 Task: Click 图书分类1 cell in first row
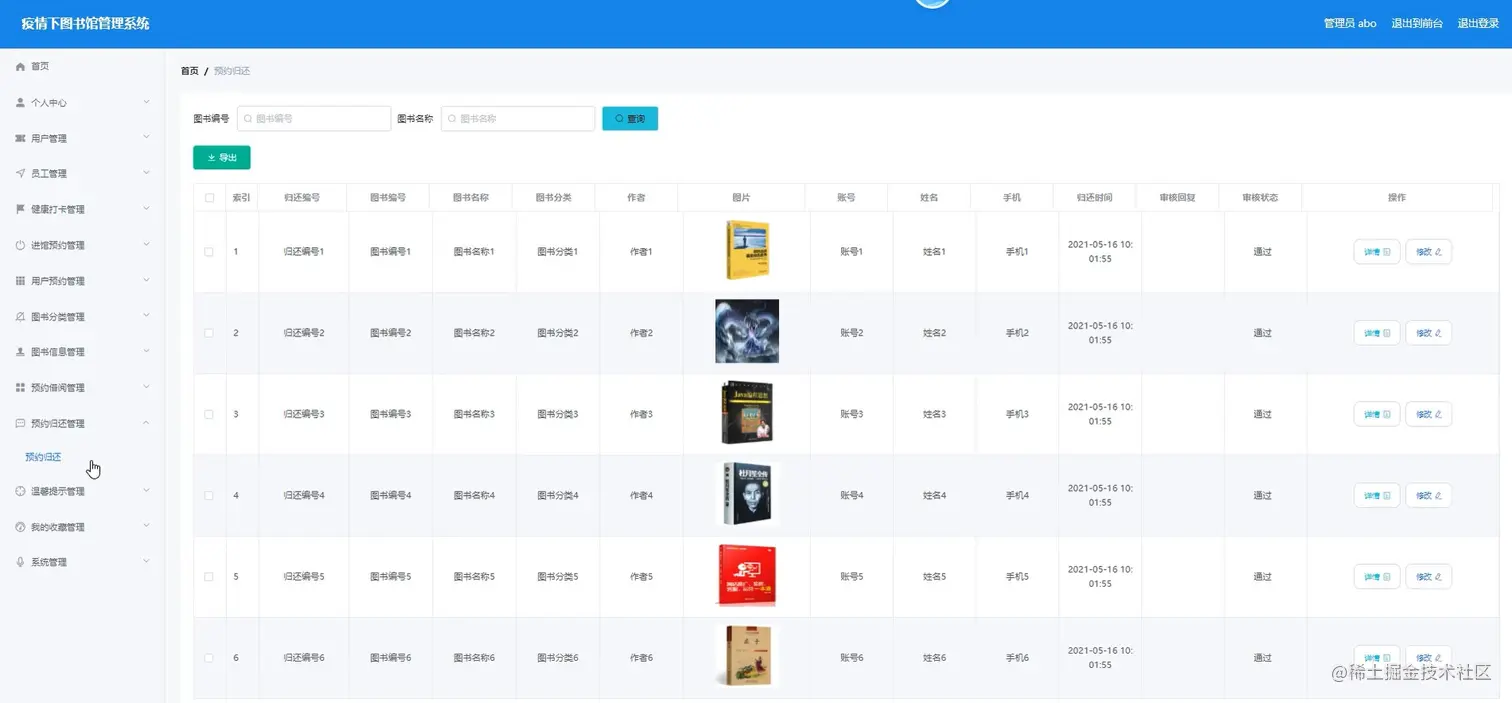click(x=557, y=252)
